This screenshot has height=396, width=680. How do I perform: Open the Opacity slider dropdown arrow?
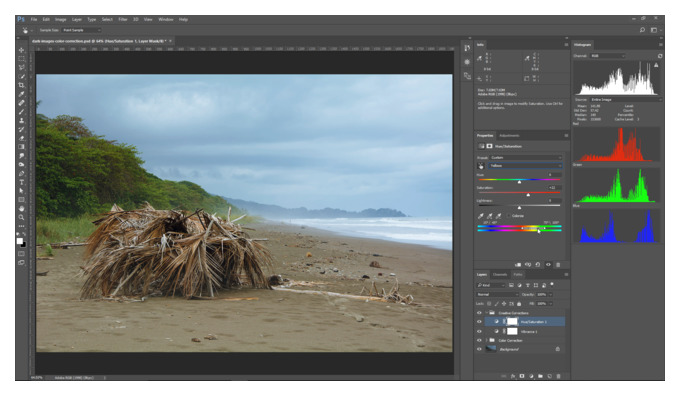pos(551,295)
